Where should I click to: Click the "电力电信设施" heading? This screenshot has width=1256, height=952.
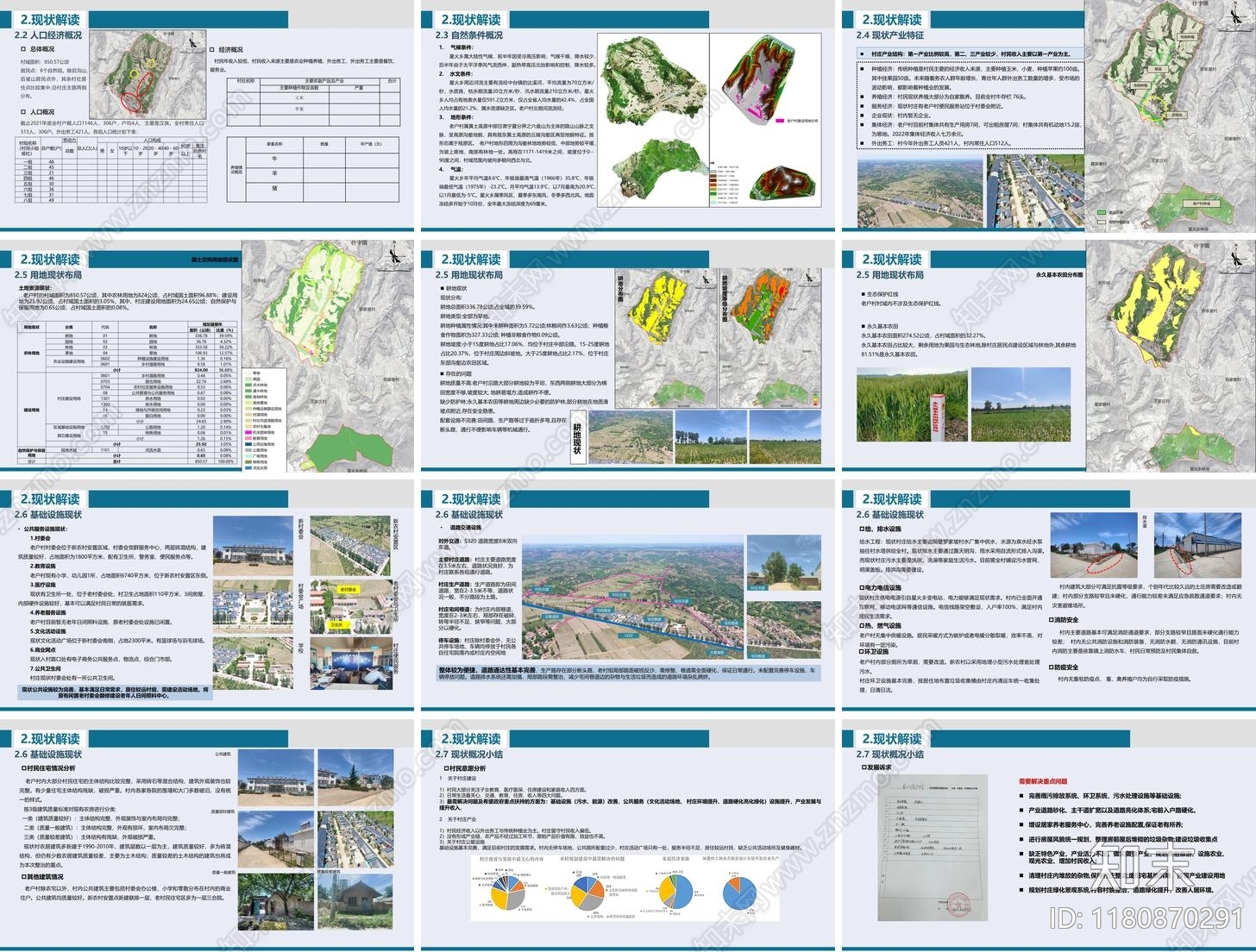pos(881,588)
